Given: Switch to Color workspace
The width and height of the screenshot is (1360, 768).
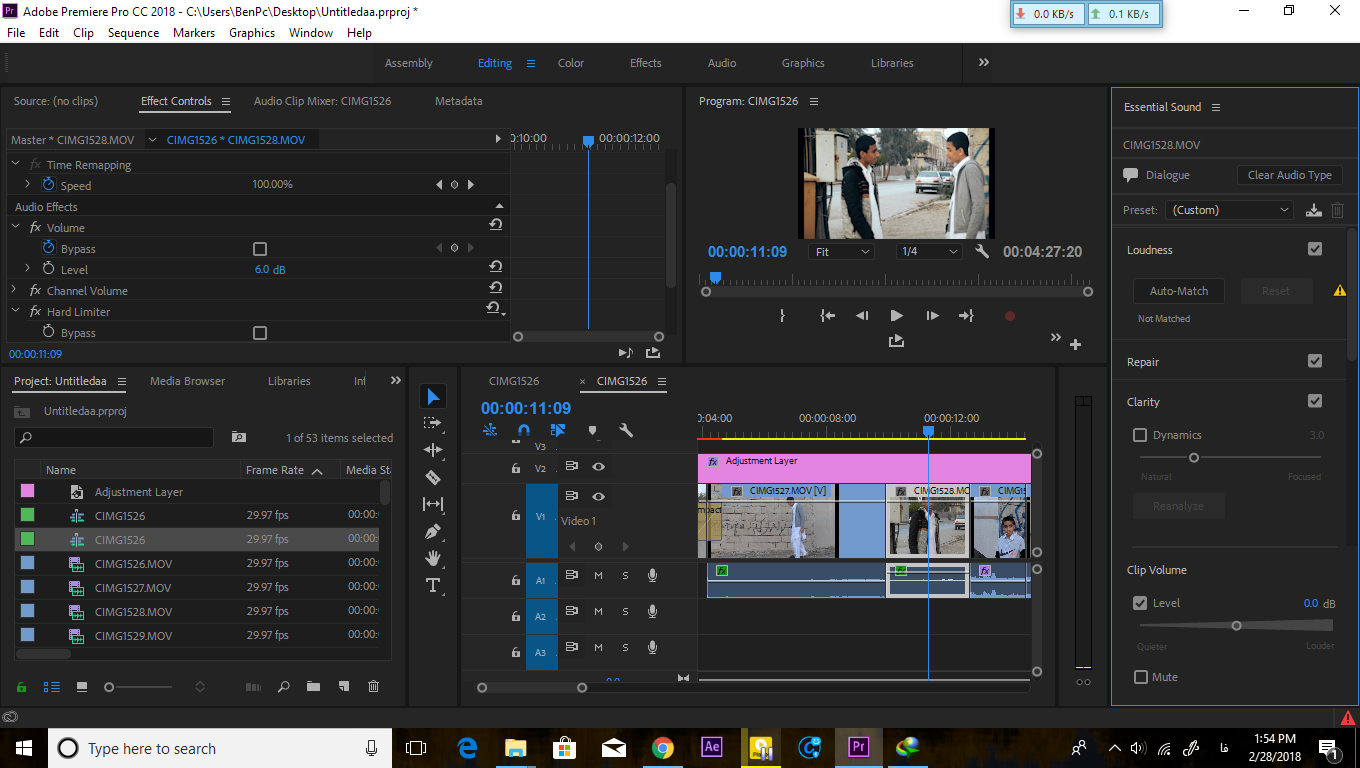Looking at the screenshot, I should click(571, 63).
